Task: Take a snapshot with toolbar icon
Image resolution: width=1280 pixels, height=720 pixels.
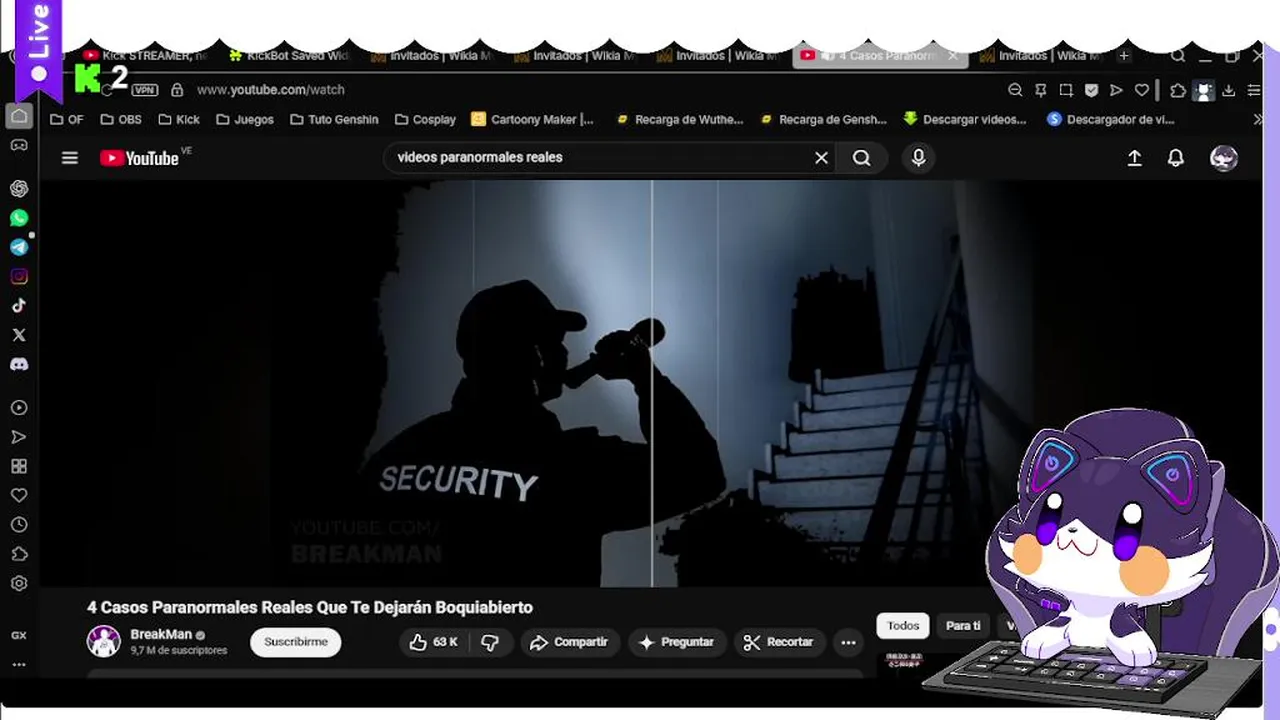Action: 1066,90
